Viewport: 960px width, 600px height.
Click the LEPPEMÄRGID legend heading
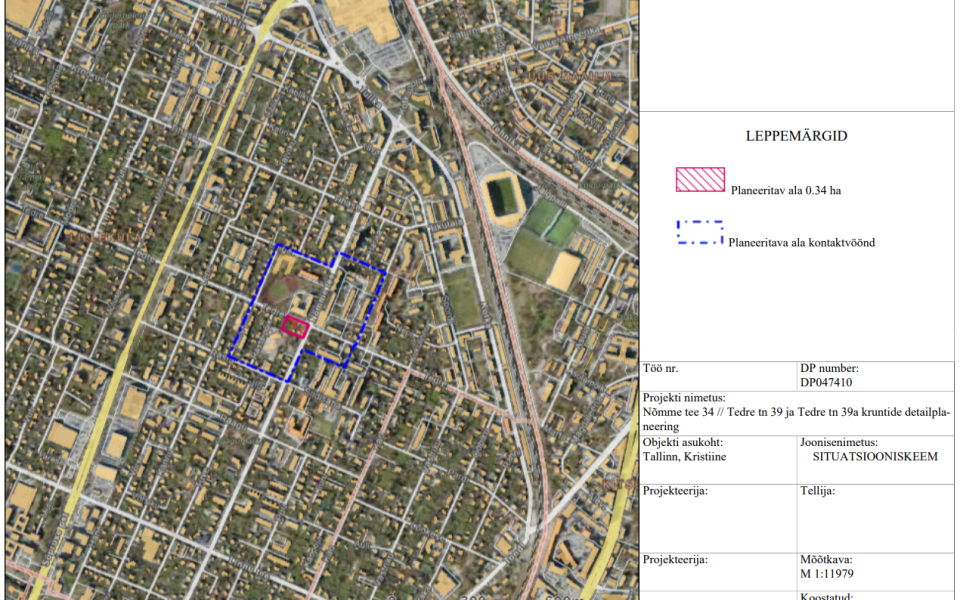click(x=796, y=136)
